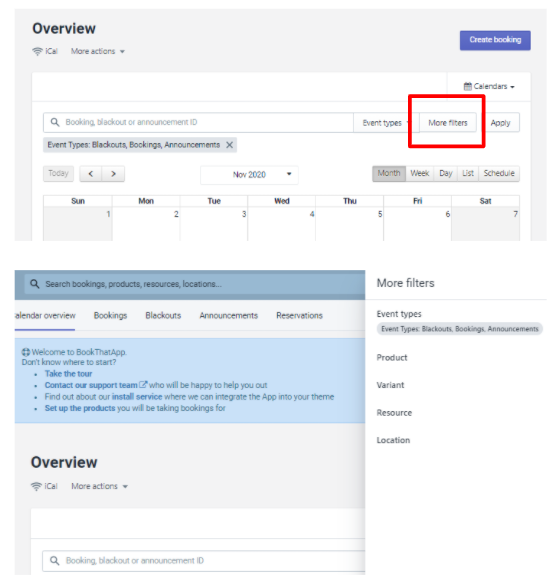This screenshot has height=587, width=558.
Task: Expand the Product filter in More filters panel
Action: click(x=392, y=358)
